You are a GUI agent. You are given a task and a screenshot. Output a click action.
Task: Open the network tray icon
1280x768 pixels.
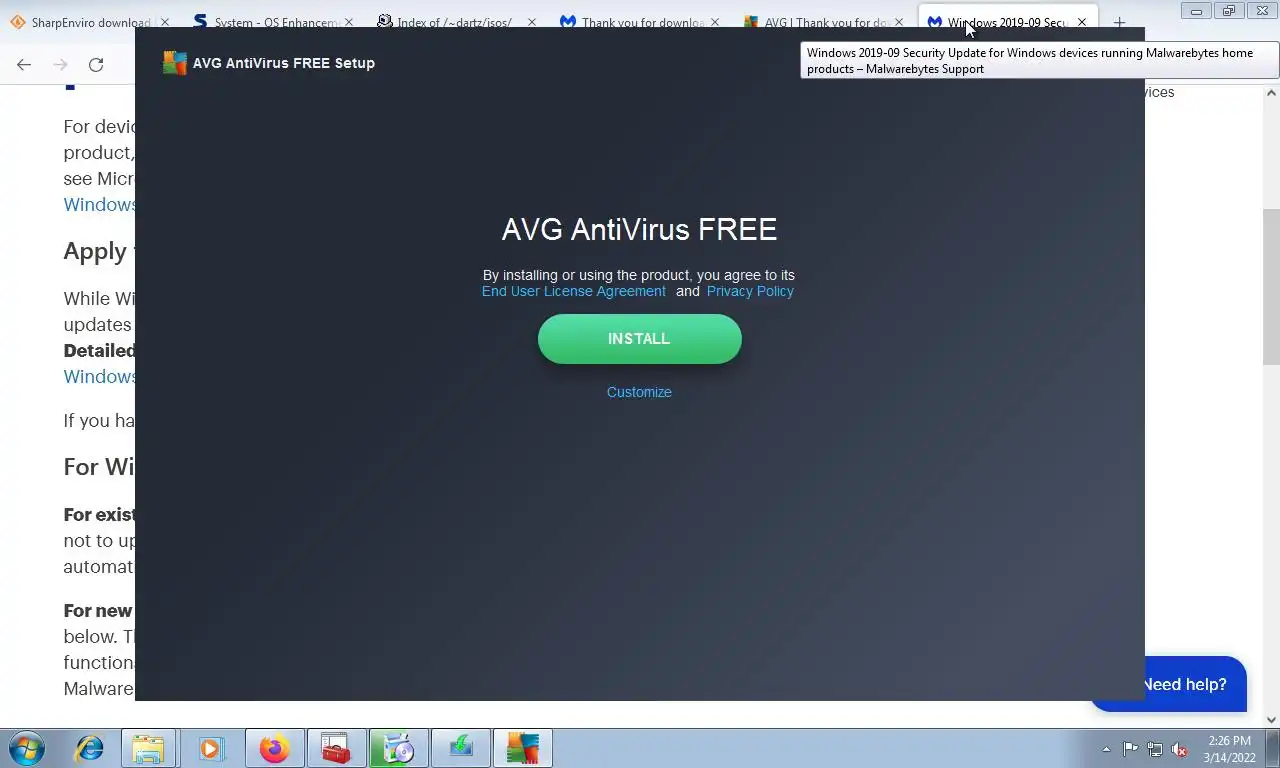(1155, 749)
